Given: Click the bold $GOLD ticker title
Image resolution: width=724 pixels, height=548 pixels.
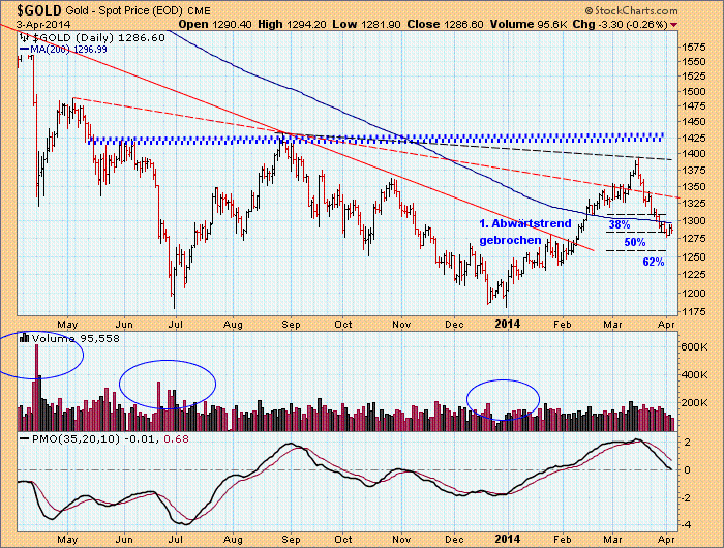Looking at the screenshot, I should (30, 9).
